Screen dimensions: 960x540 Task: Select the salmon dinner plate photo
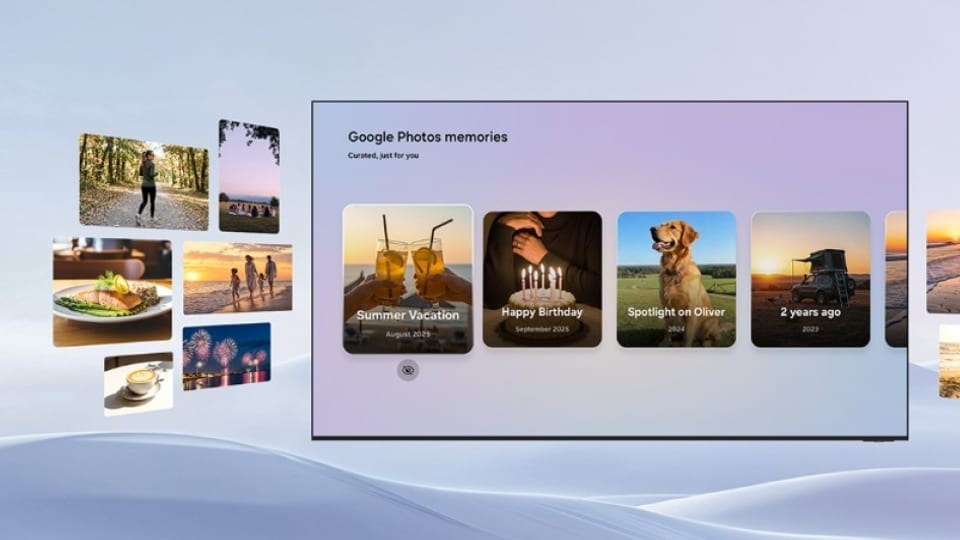click(x=112, y=292)
